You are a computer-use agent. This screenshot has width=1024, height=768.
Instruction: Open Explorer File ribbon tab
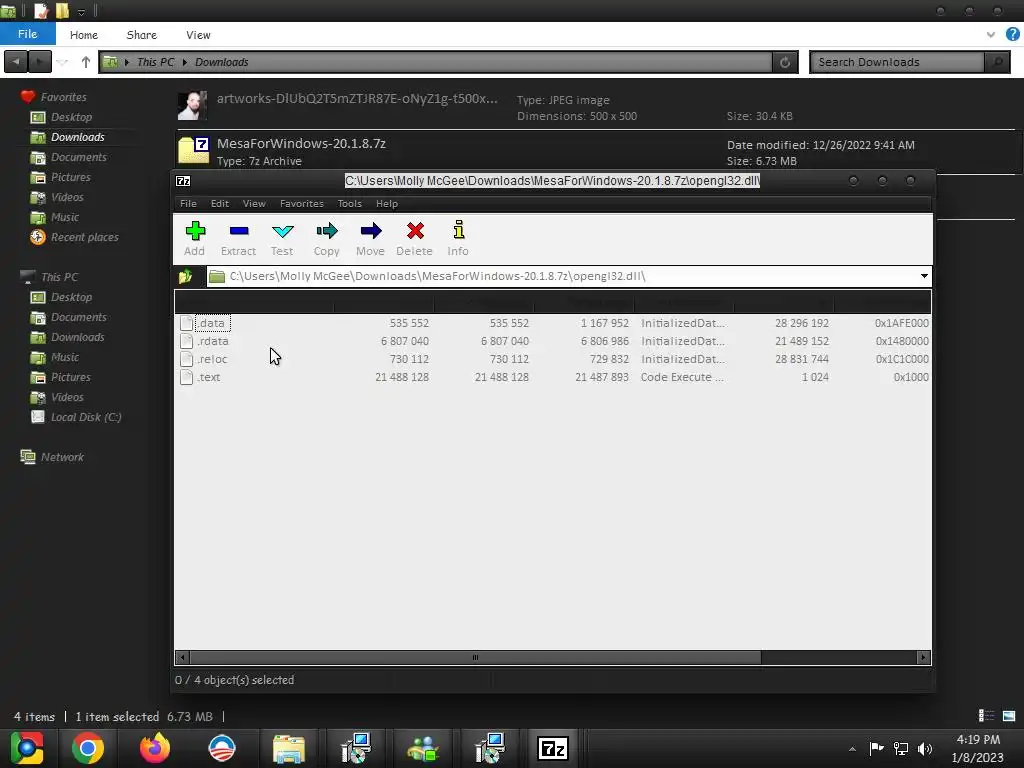(27, 34)
